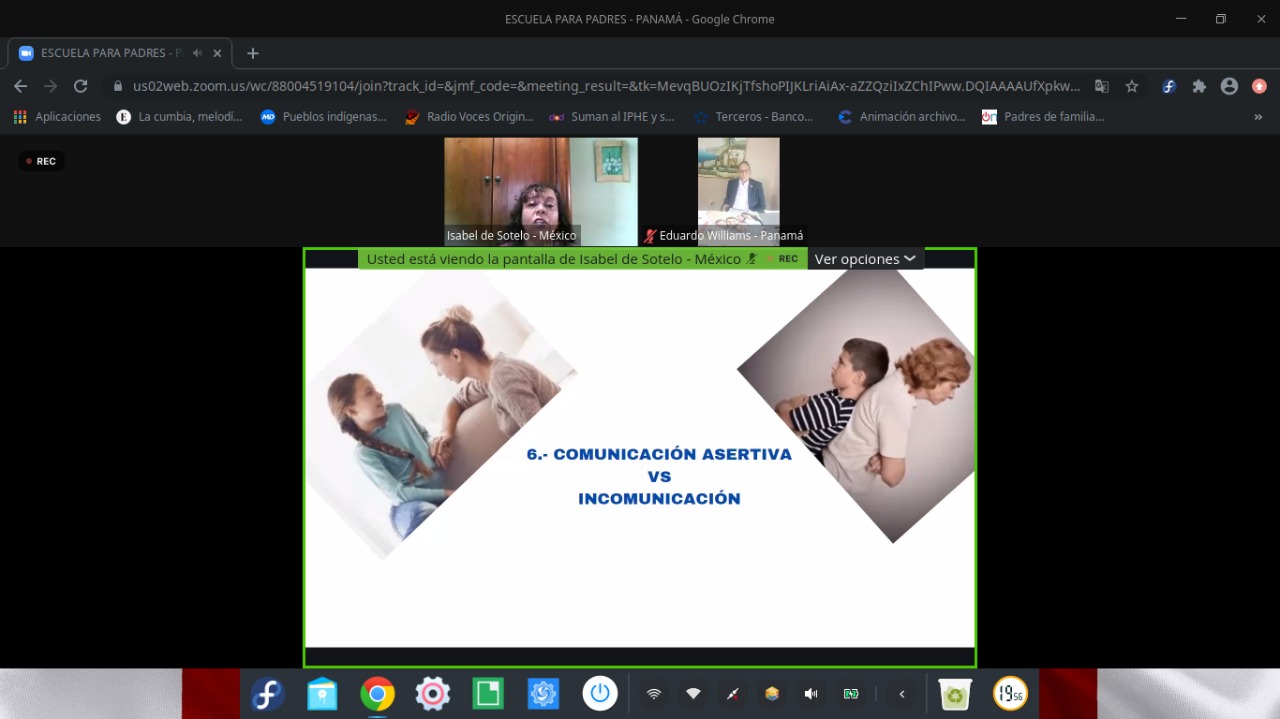Click the Isabel de Sotelo video thumbnail
The width and height of the screenshot is (1280, 719).
pos(541,191)
